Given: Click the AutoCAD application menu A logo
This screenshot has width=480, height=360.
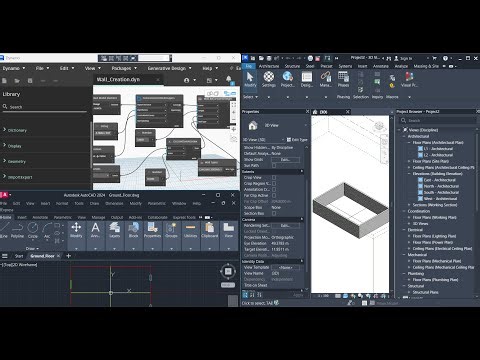Looking at the screenshot, I should tap(5, 195).
